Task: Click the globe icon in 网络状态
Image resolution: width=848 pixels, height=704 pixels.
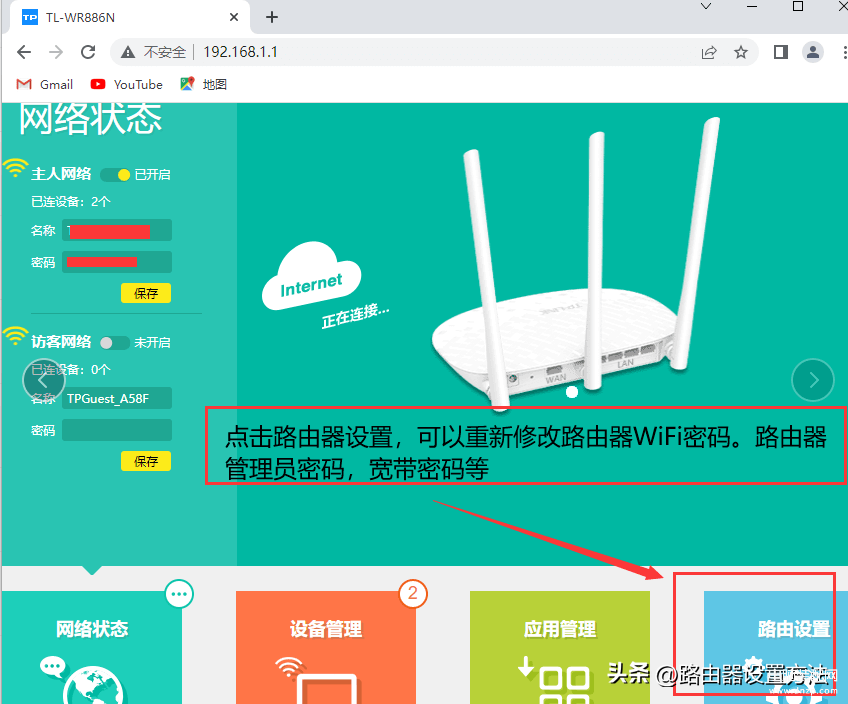Action: pos(93,685)
